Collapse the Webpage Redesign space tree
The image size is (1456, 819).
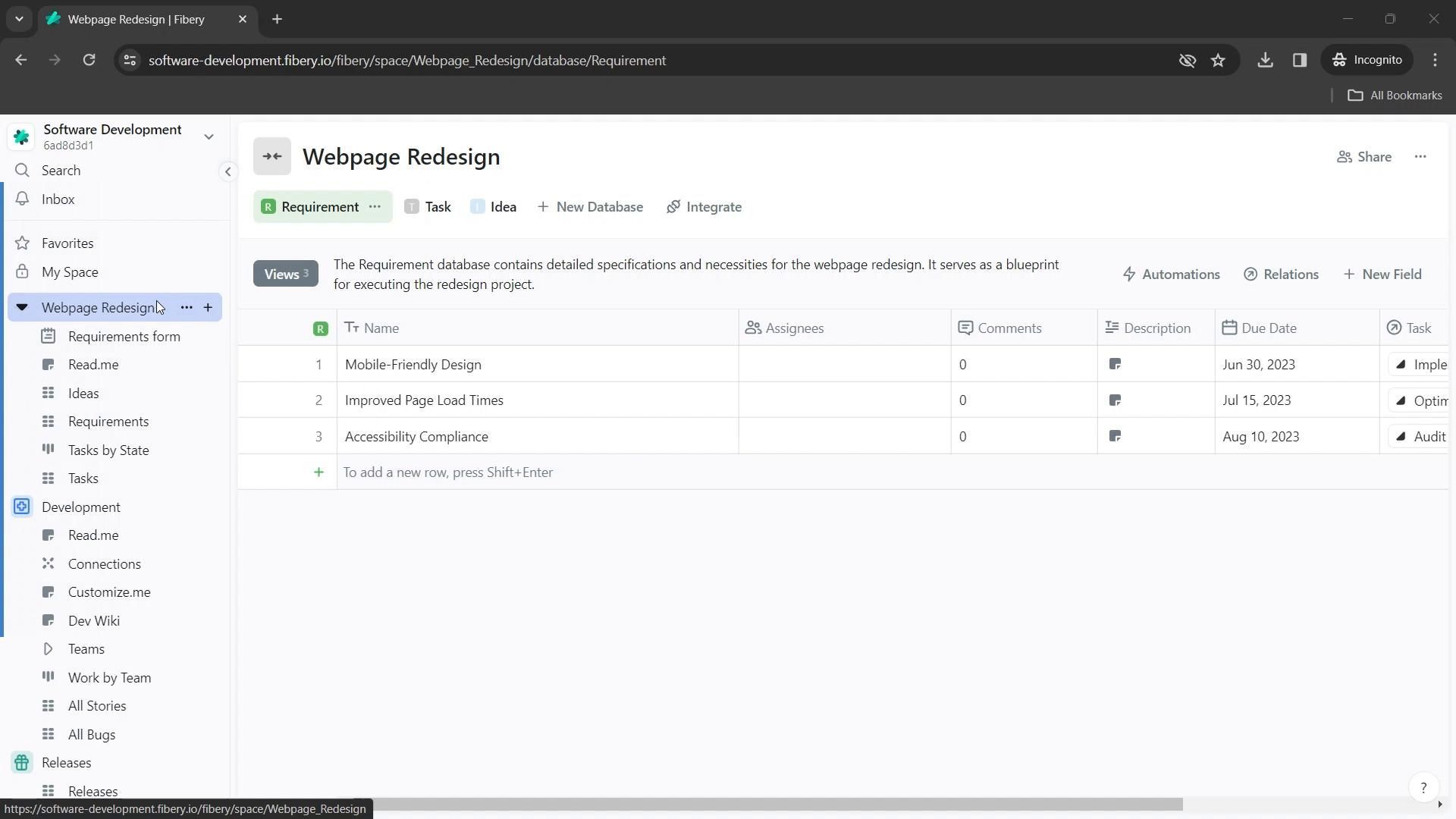22,308
